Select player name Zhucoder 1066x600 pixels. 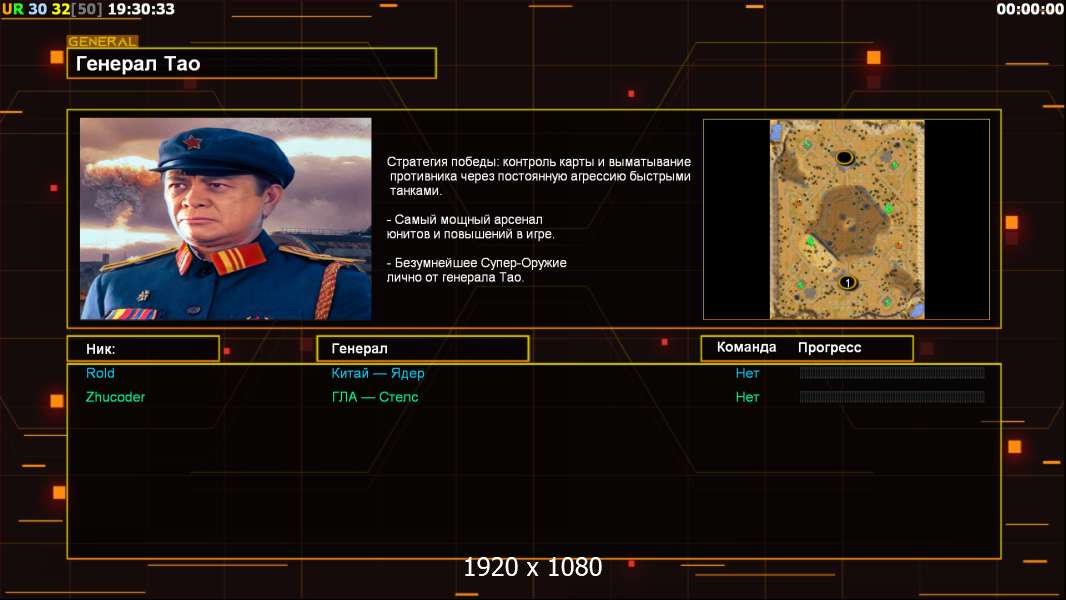pyautogui.click(x=115, y=397)
